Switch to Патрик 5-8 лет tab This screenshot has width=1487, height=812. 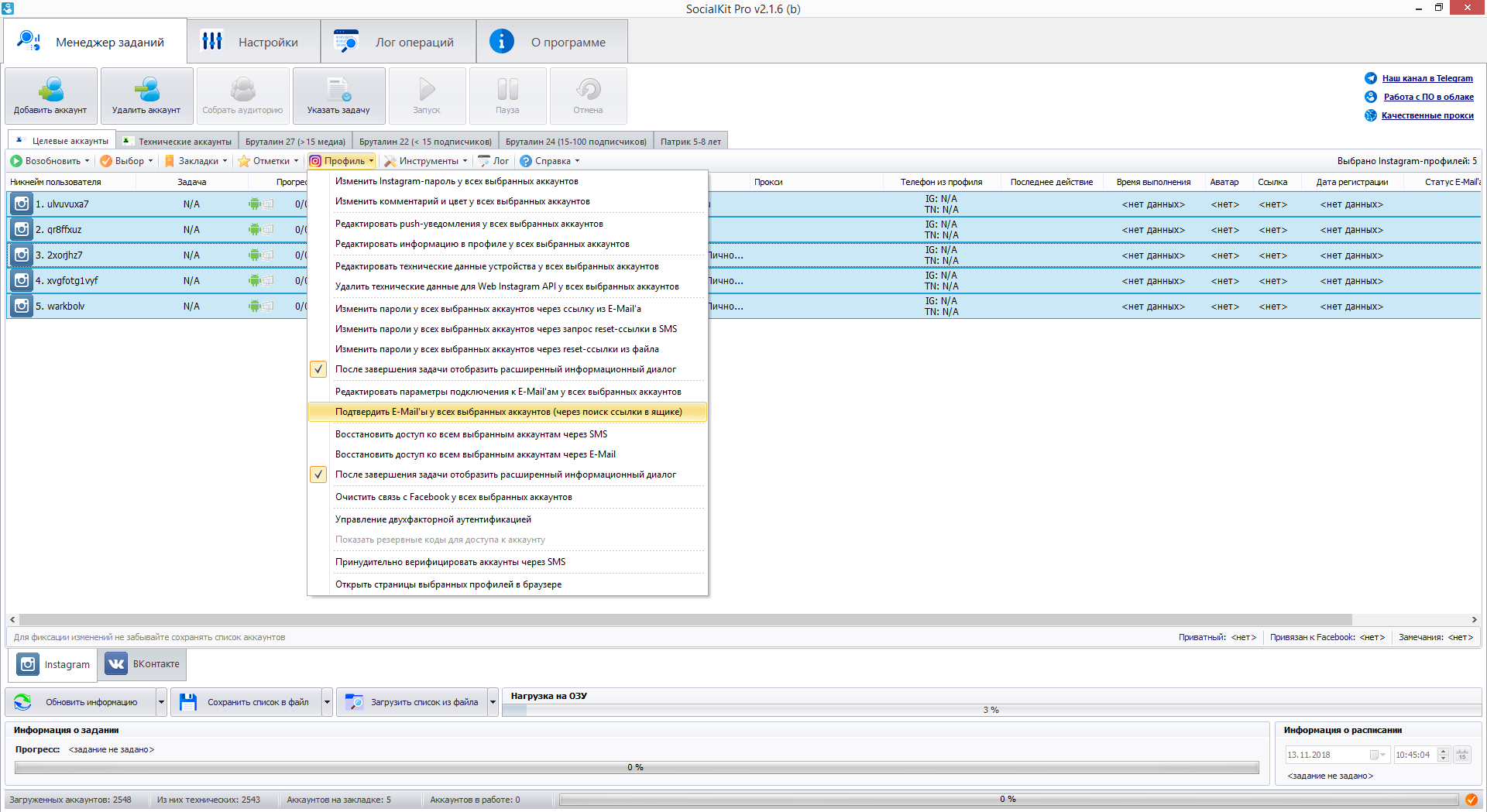690,141
